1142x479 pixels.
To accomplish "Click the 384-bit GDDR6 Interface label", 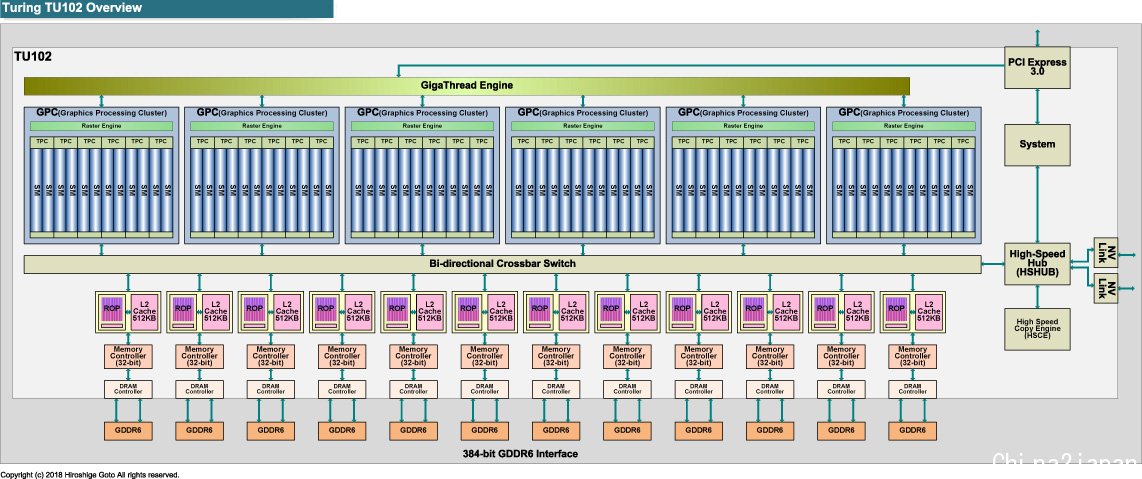I will pos(520,454).
